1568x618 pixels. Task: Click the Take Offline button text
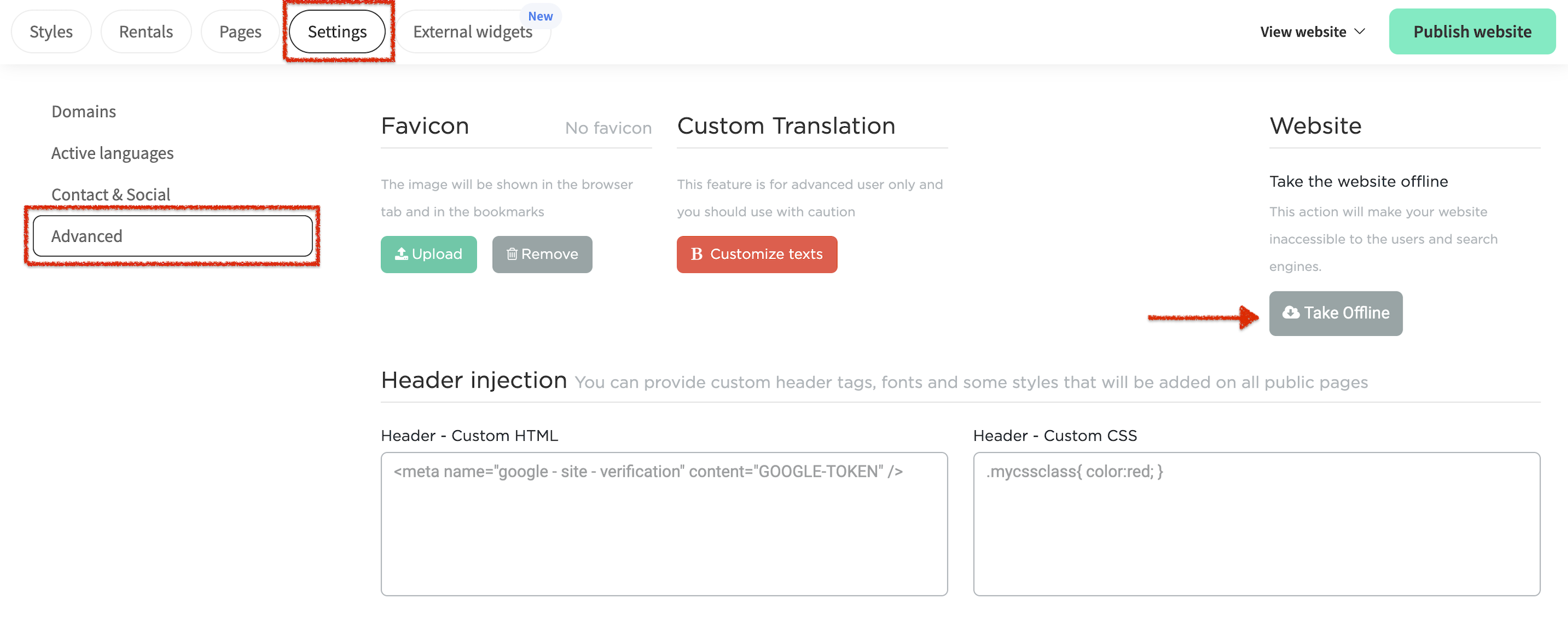point(1346,313)
